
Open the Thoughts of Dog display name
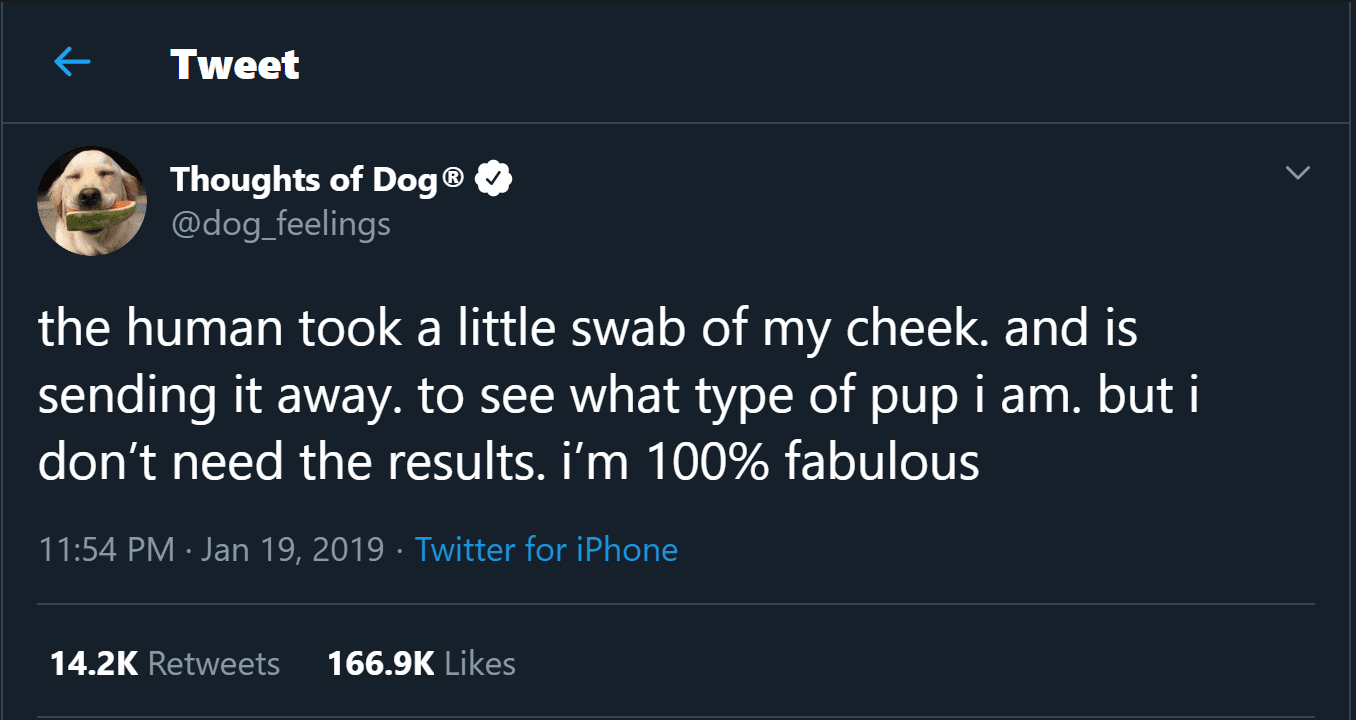click(304, 180)
